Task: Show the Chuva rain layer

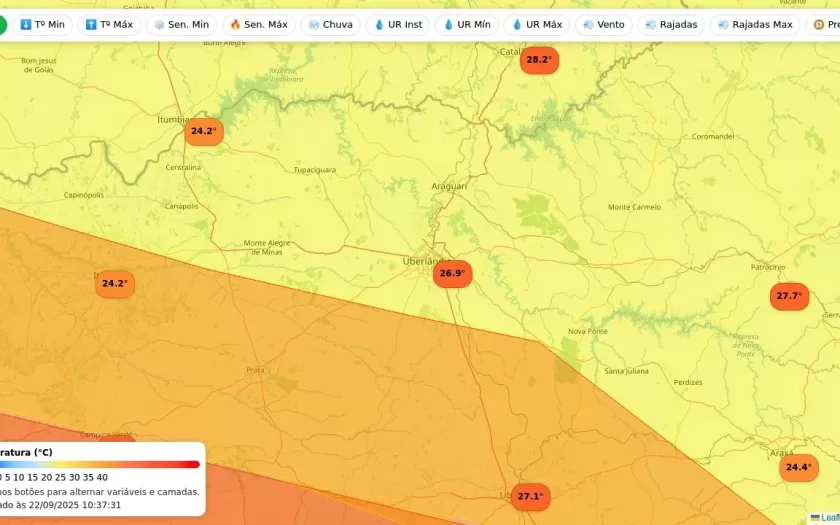Action: point(330,24)
